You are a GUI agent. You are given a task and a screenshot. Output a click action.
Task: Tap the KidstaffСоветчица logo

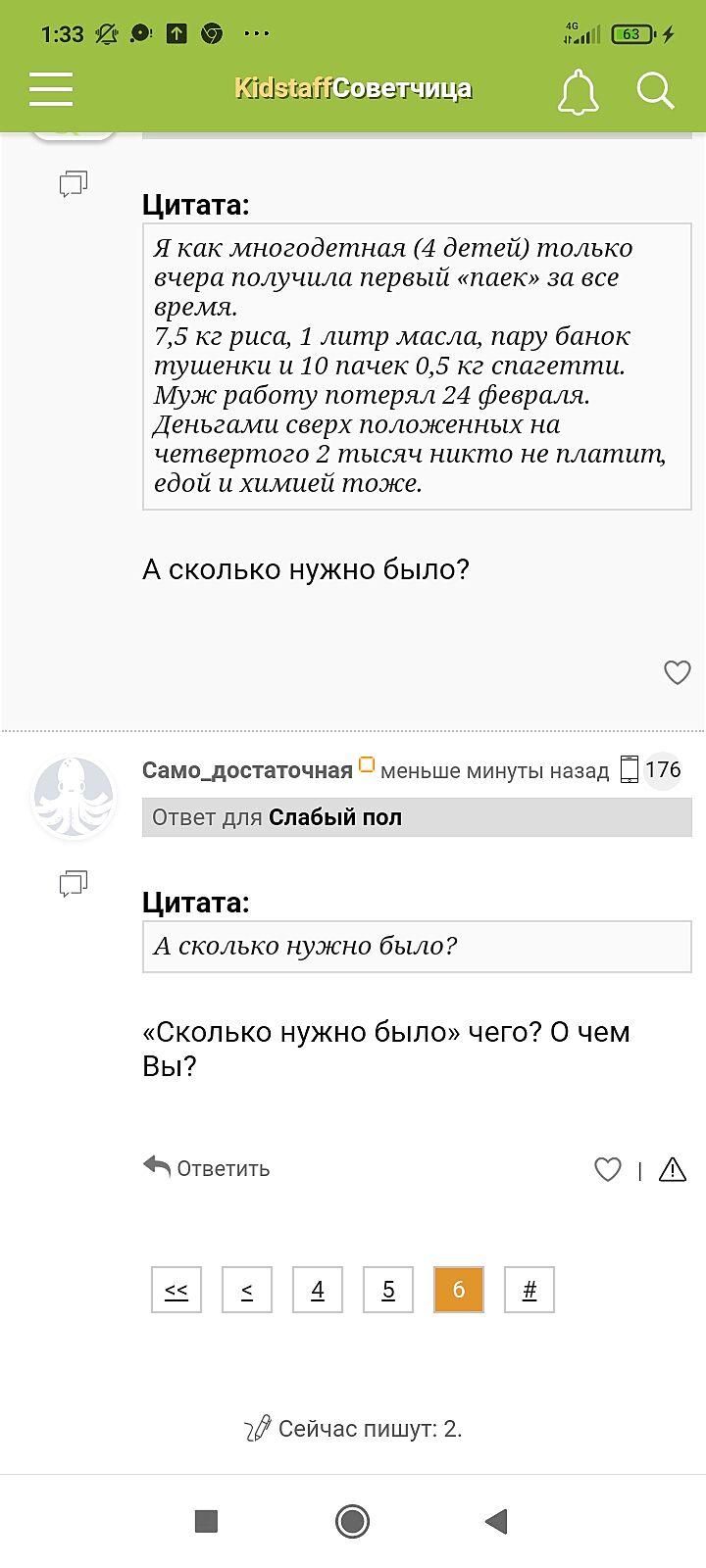pos(353,89)
